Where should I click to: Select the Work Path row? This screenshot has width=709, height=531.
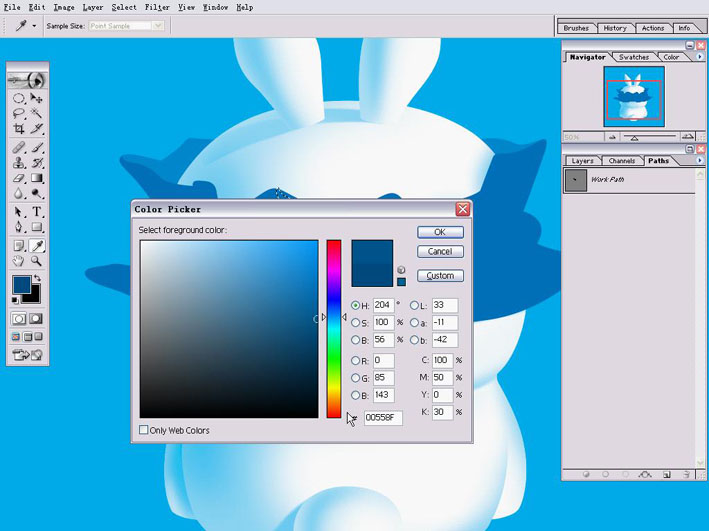pos(629,180)
